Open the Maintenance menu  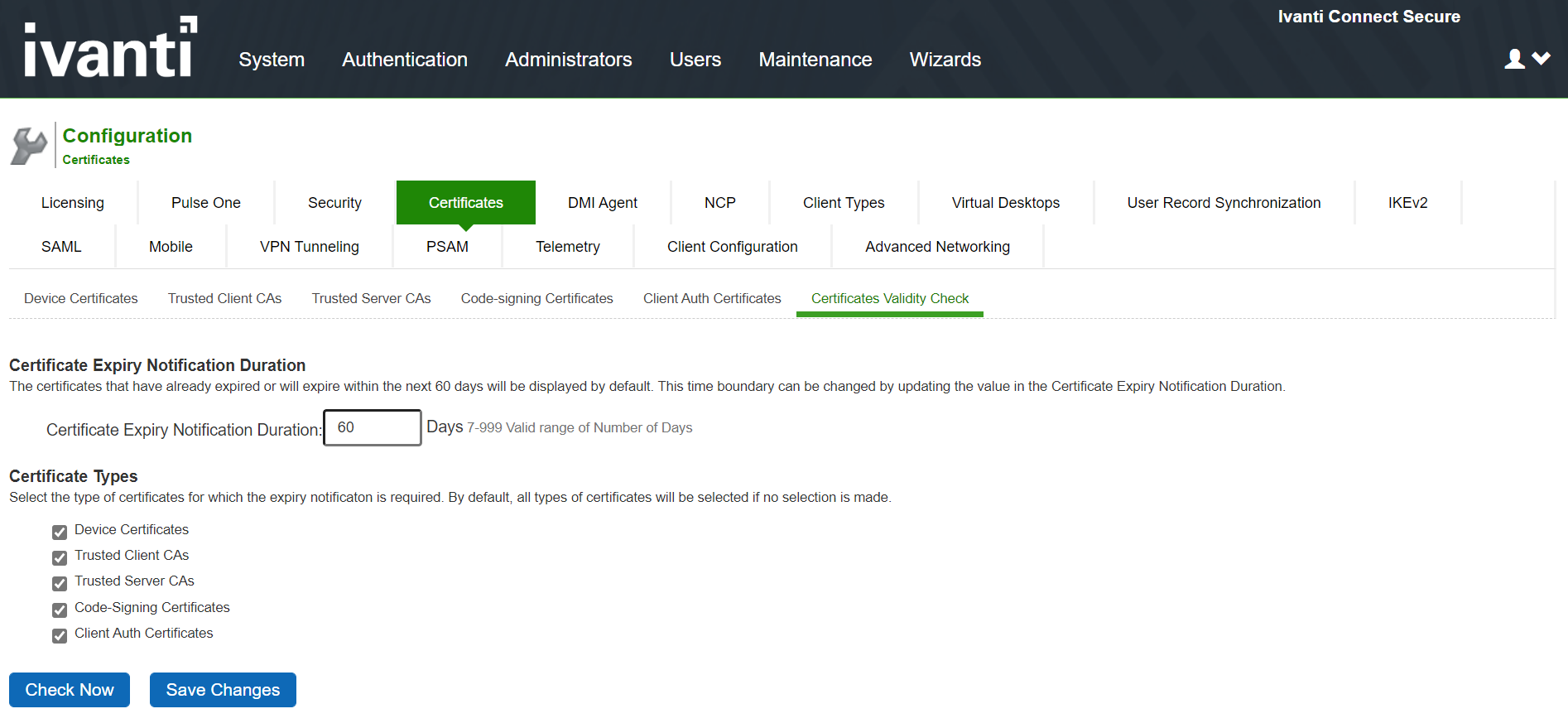pyautogui.click(x=815, y=60)
